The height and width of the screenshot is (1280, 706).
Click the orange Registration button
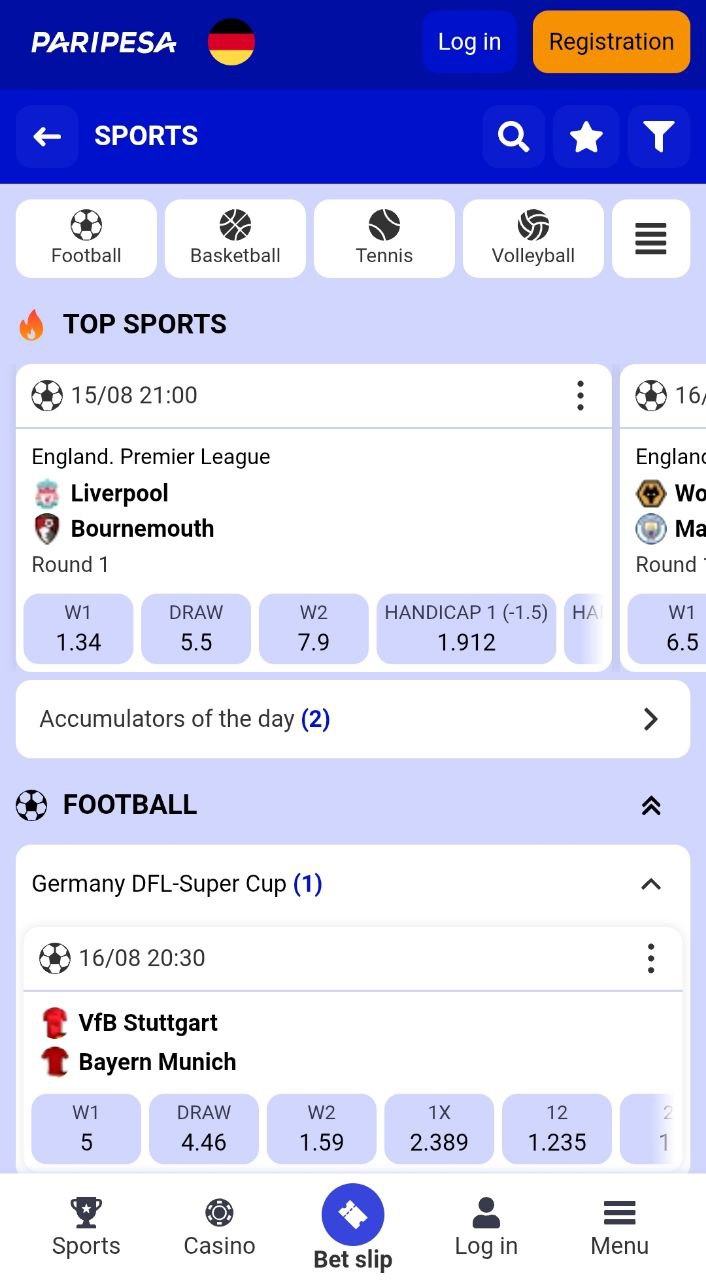pyautogui.click(x=611, y=42)
